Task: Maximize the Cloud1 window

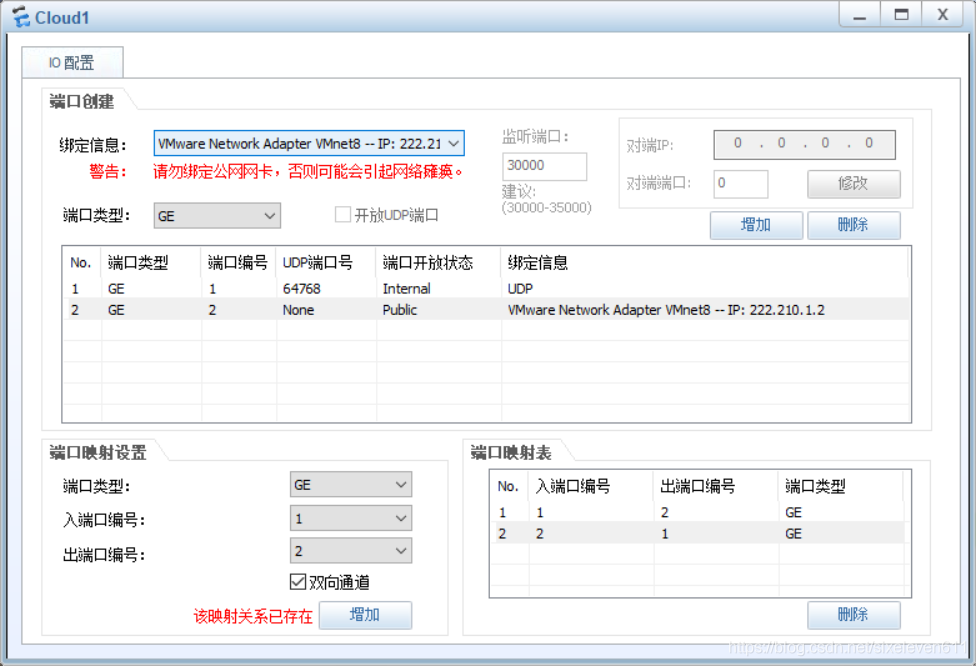Action: (x=901, y=15)
